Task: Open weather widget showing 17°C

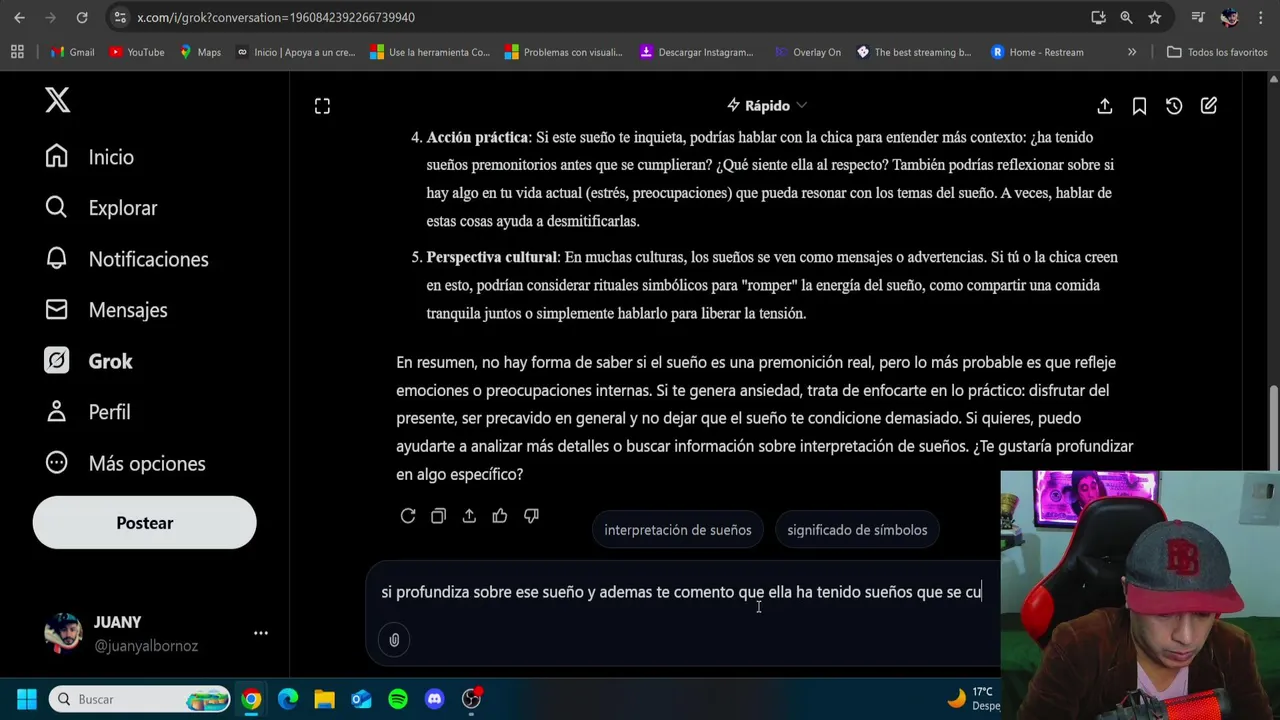Action: (x=973, y=698)
